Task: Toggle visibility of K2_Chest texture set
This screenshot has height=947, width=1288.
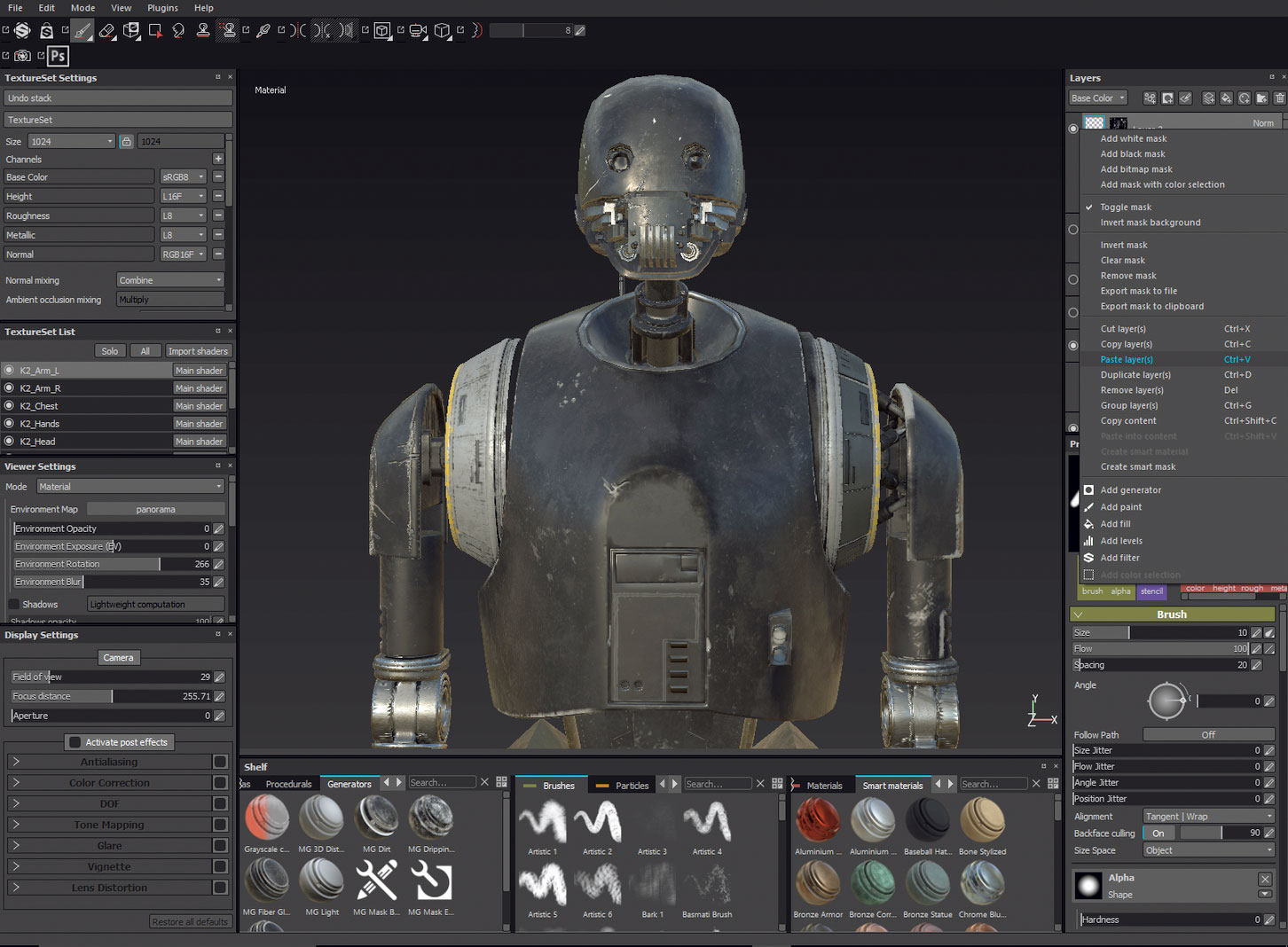Action: pos(9,406)
